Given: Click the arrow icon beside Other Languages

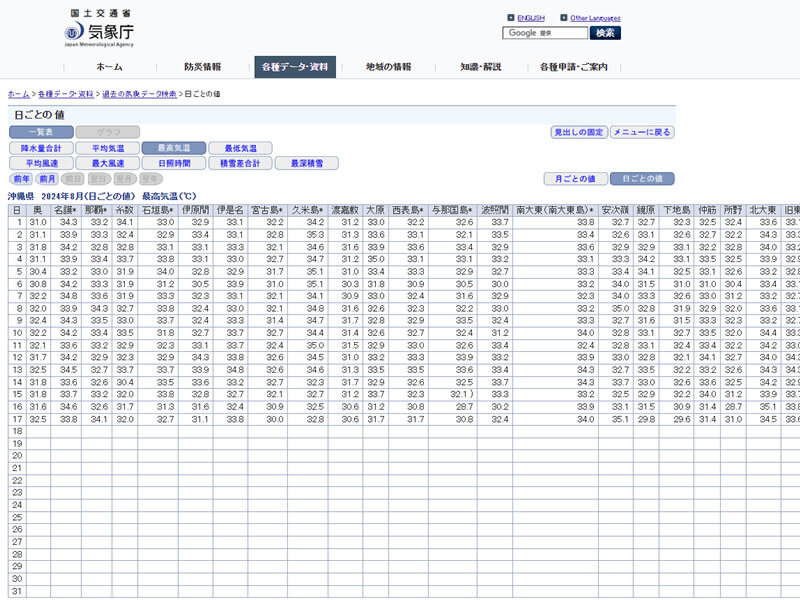Looking at the screenshot, I should tap(564, 18).
